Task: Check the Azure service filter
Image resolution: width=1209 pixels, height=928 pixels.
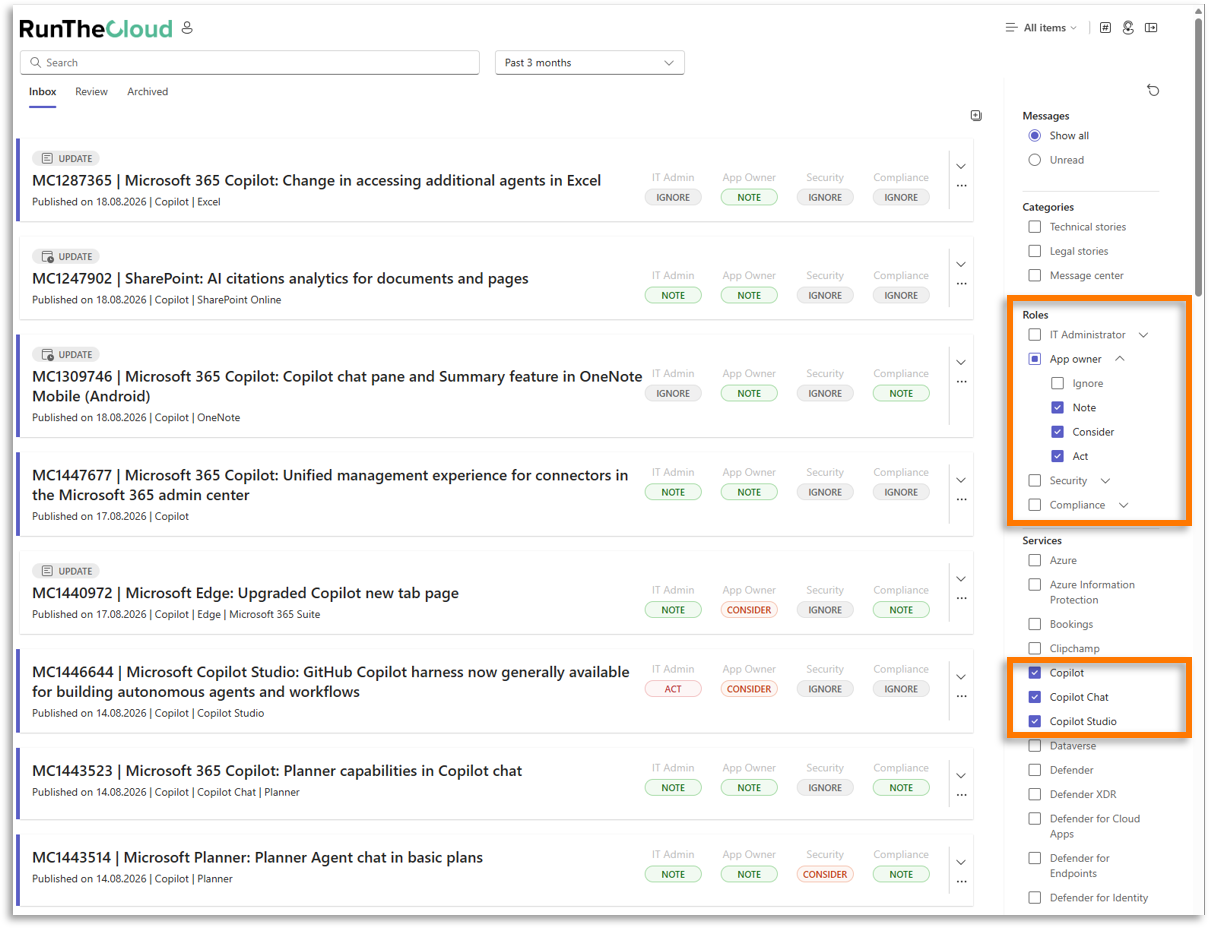Action: click(1035, 561)
